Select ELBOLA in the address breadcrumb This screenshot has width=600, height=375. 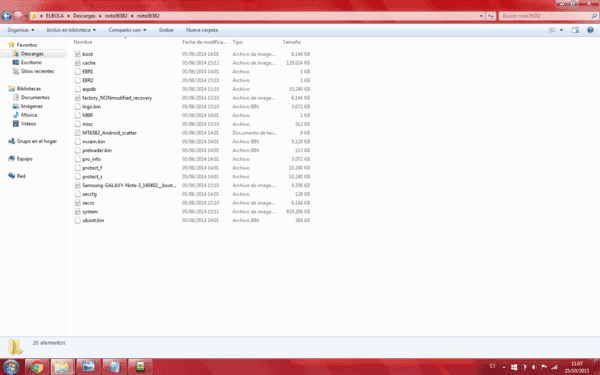(55, 16)
